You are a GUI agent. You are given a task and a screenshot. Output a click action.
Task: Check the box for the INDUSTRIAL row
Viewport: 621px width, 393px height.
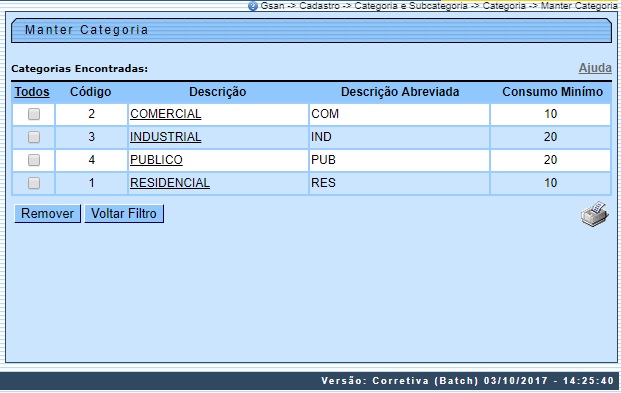[34, 137]
